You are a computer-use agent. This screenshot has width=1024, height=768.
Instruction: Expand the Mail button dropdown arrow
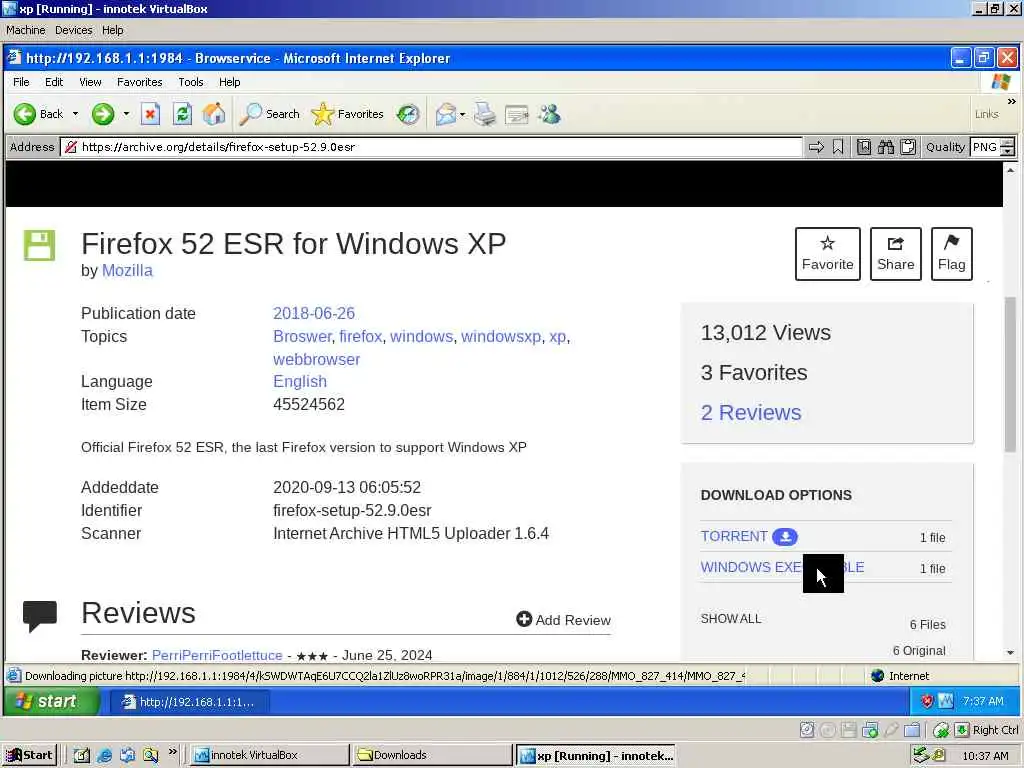click(462, 114)
